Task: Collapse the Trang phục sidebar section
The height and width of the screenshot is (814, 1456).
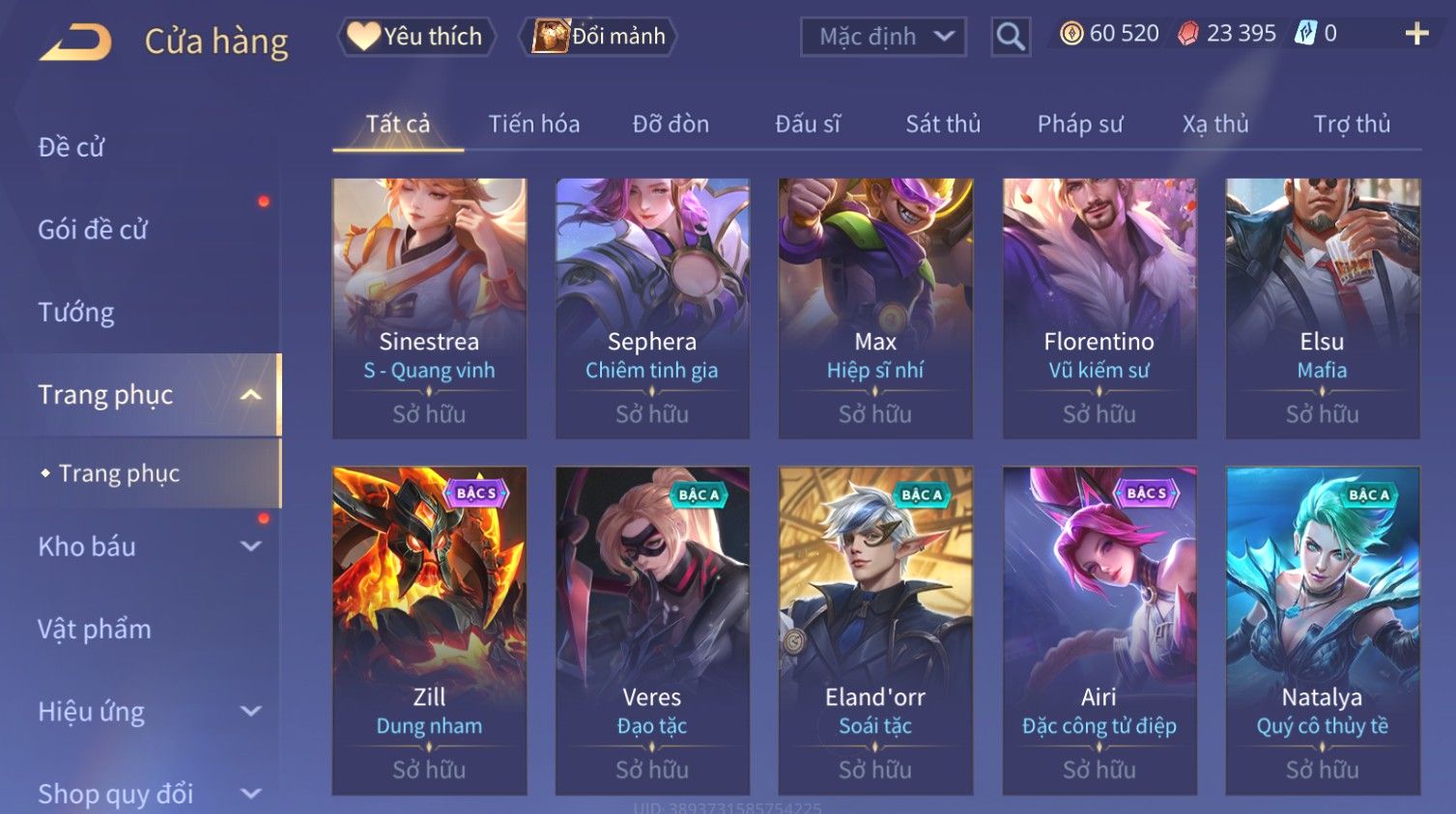Action: 251,395
